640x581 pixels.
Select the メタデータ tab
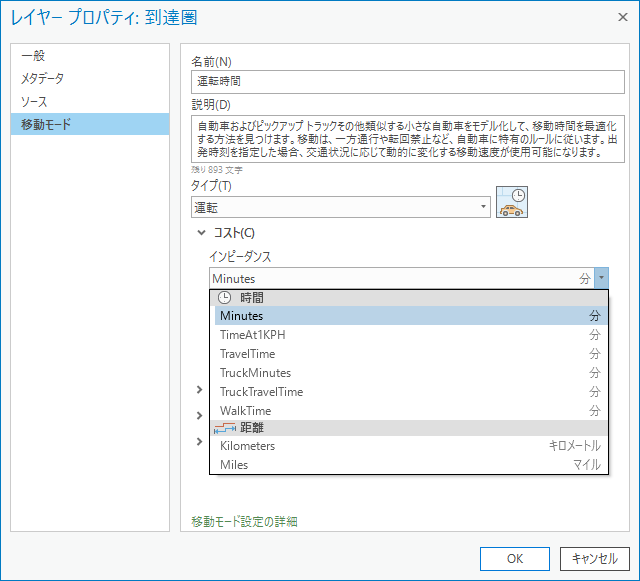pyautogui.click(x=43, y=78)
